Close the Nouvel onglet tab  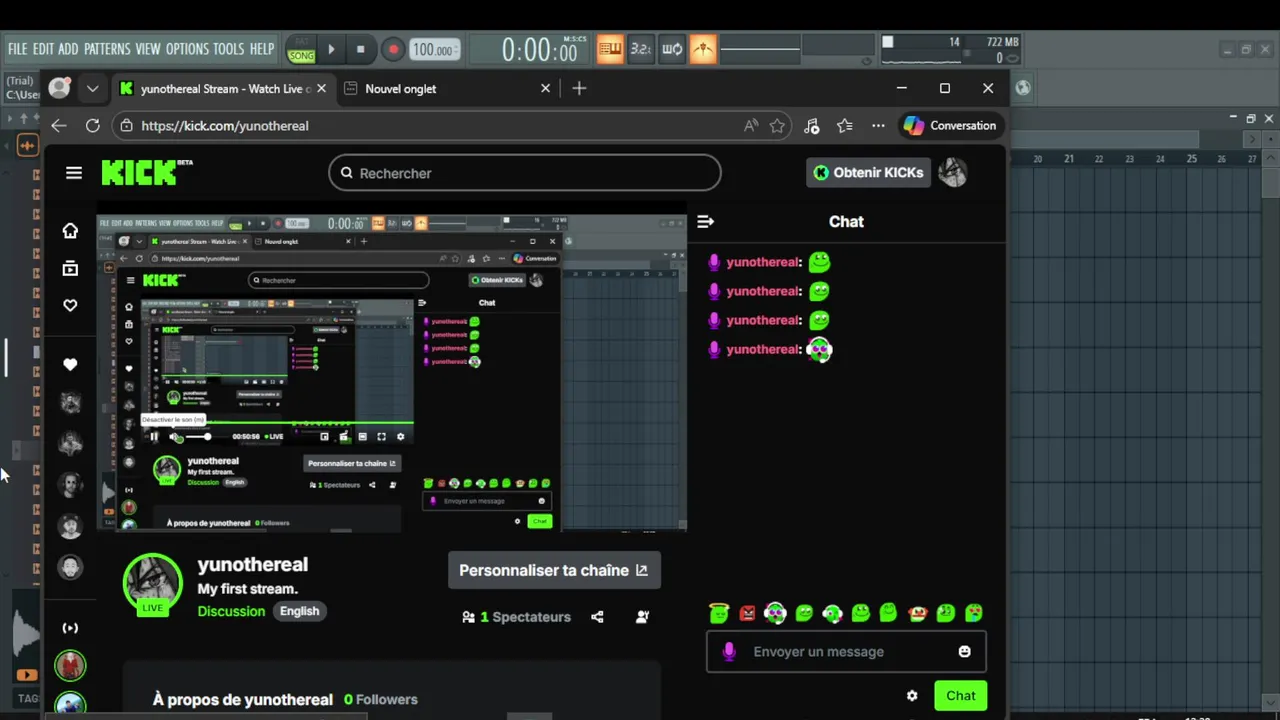pyautogui.click(x=545, y=88)
